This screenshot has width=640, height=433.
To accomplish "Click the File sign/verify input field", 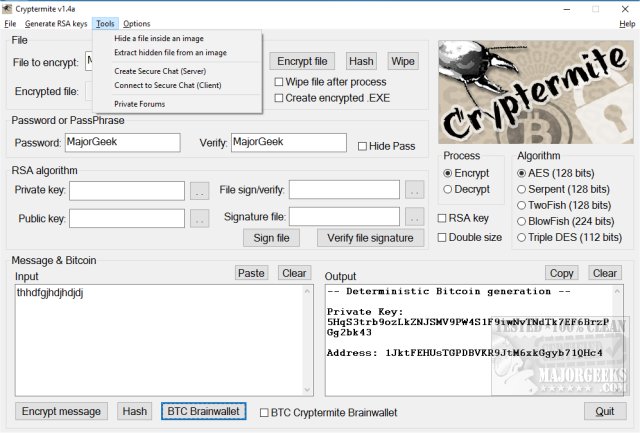I will 344,190.
